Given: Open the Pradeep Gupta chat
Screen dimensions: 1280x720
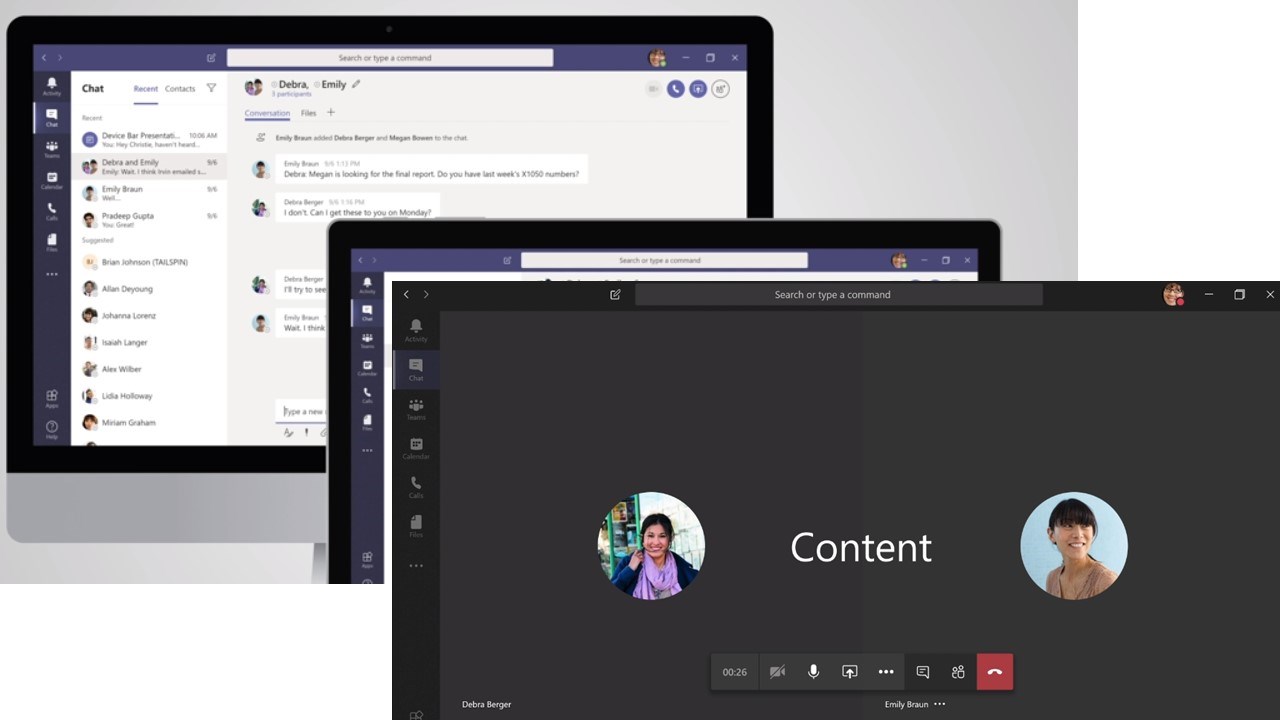Looking at the screenshot, I should (149, 220).
